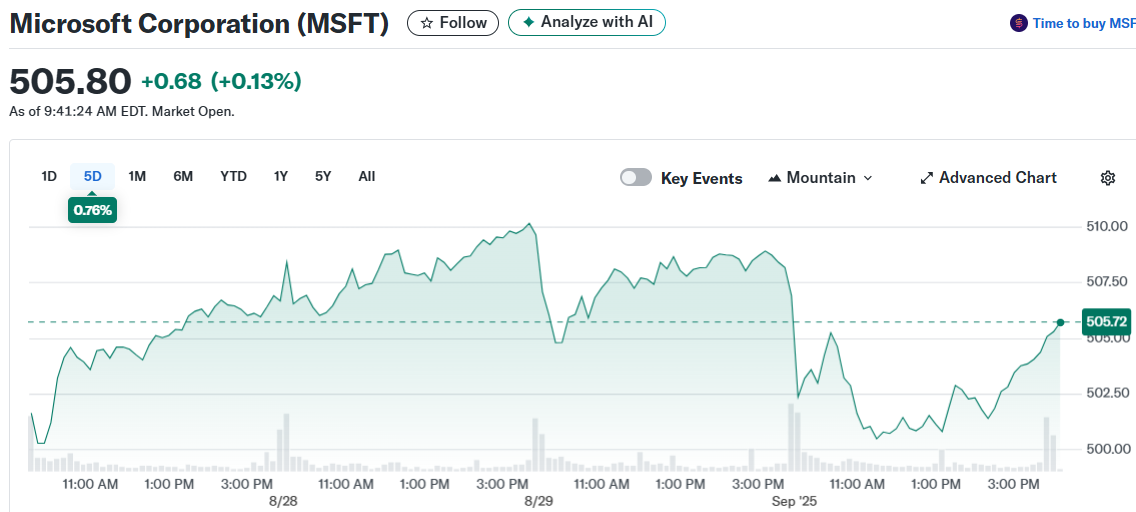
Task: Click the purple icon beside Time to buy
Action: (x=1018, y=23)
